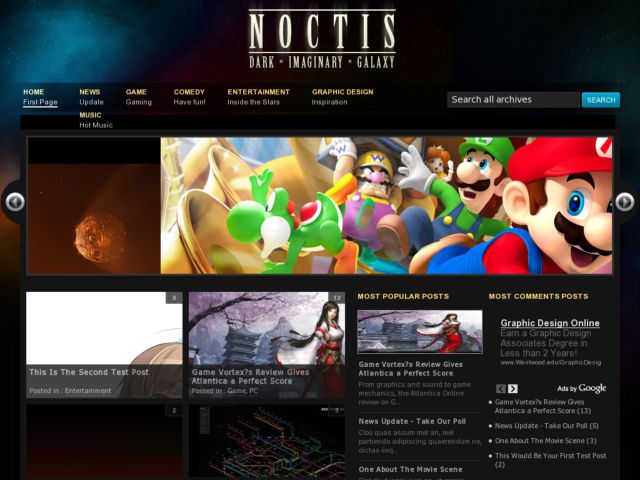Open the orange planet slider image
This screenshot has height=480, width=640.
pos(94,205)
